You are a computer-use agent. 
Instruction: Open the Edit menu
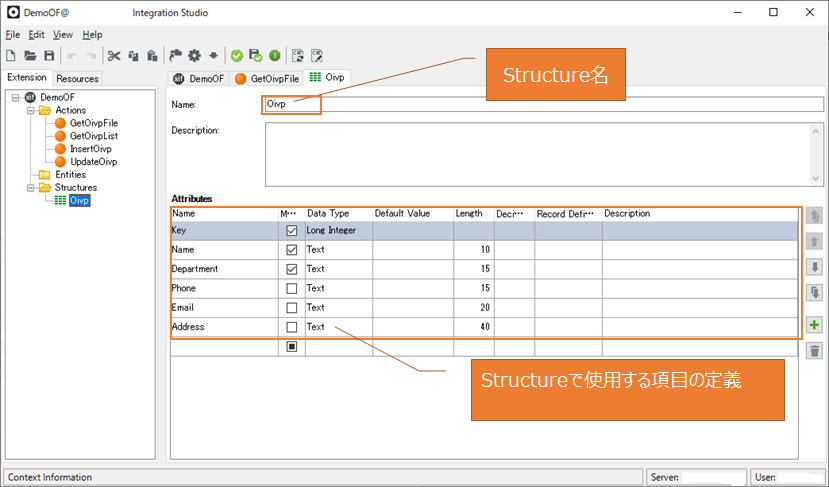pos(36,34)
